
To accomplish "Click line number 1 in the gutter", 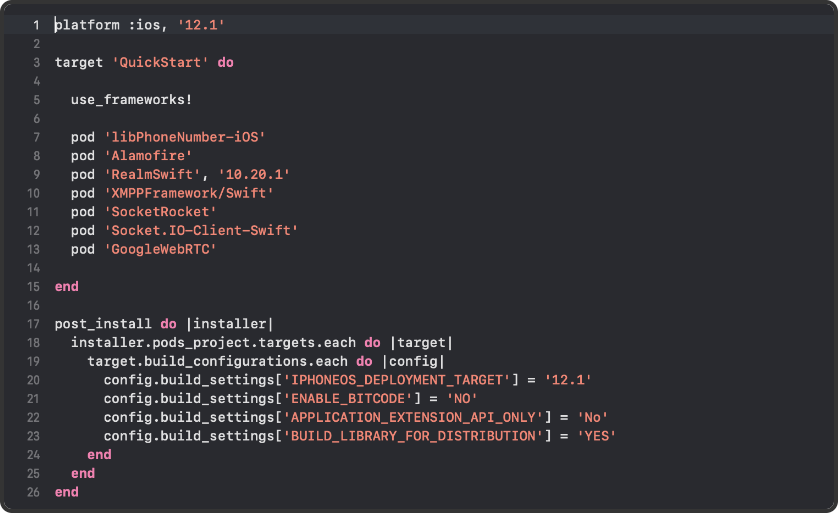I will (x=36, y=24).
